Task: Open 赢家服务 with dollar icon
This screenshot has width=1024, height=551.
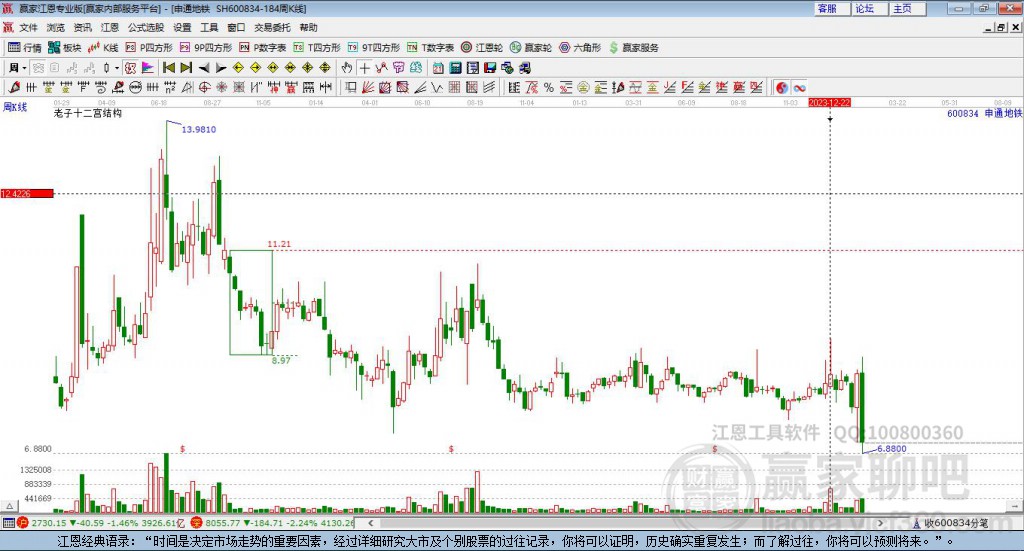Action: coord(634,48)
